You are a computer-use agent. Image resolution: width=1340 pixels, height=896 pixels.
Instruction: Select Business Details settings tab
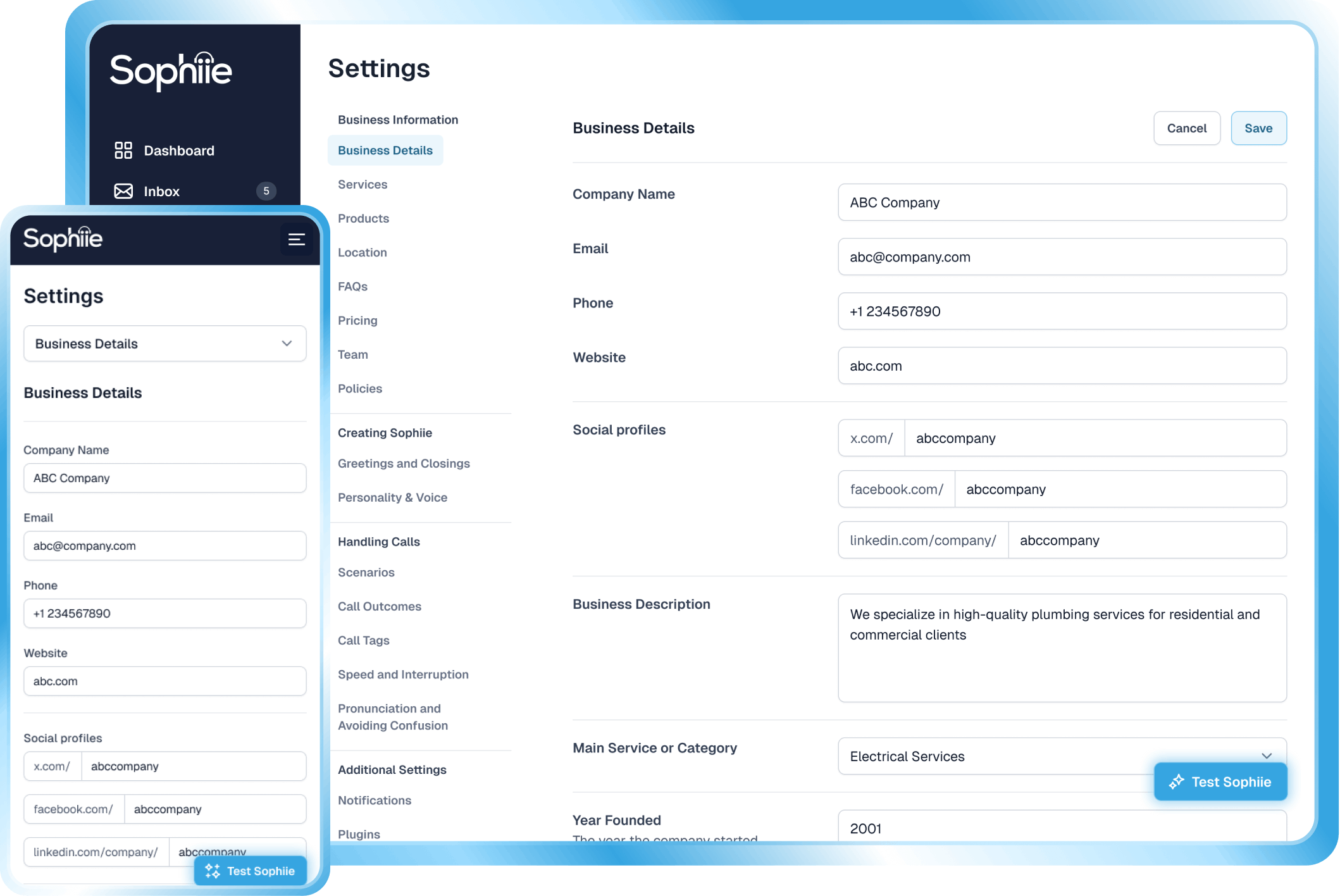pos(385,151)
